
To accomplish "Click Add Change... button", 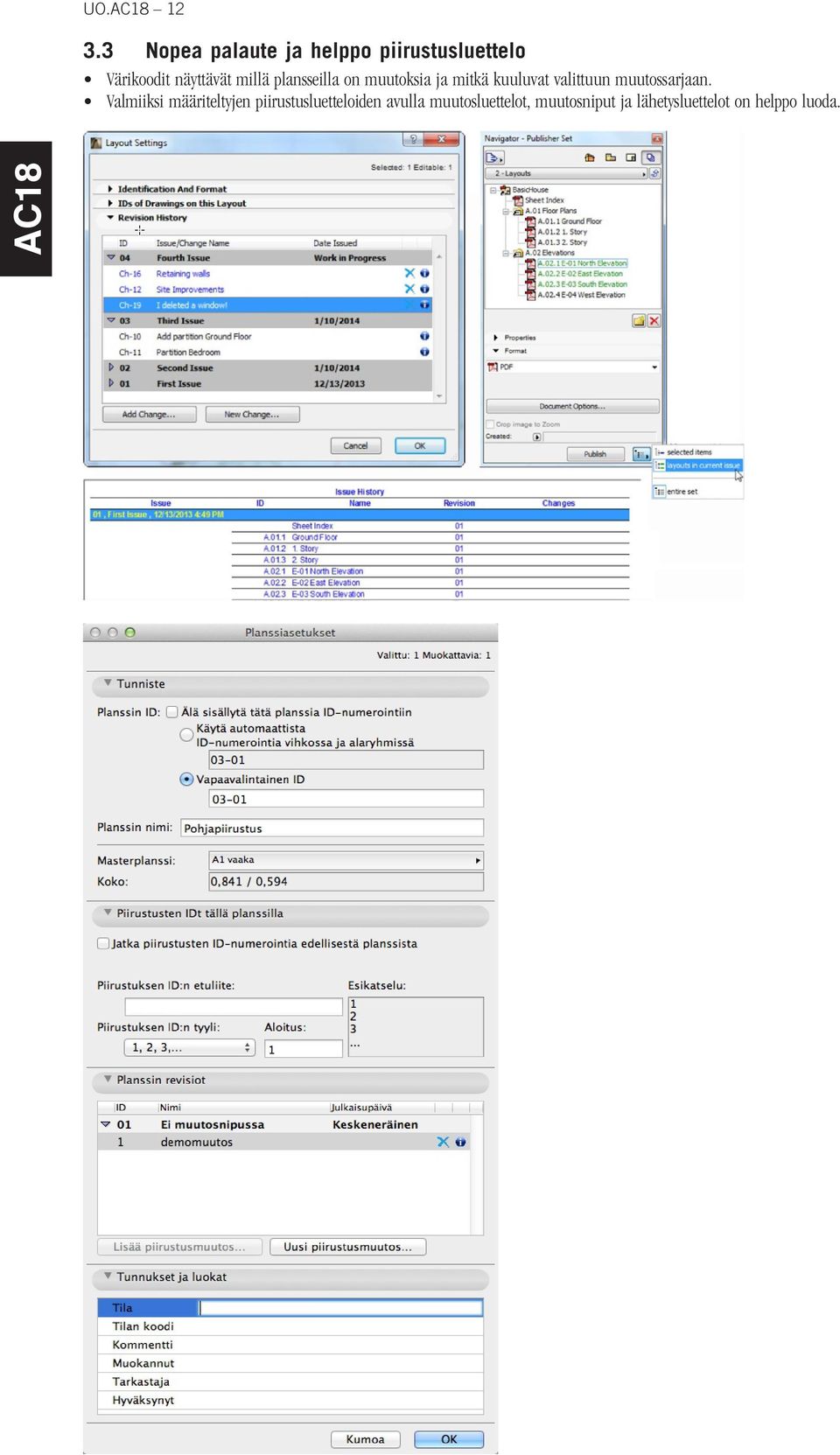I will [149, 415].
